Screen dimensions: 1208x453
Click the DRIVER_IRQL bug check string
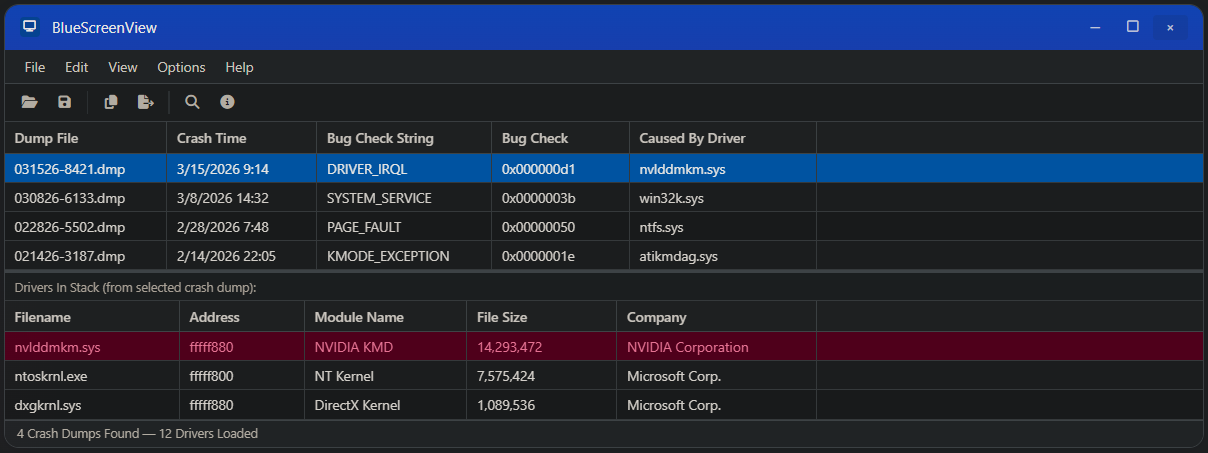click(x=367, y=169)
